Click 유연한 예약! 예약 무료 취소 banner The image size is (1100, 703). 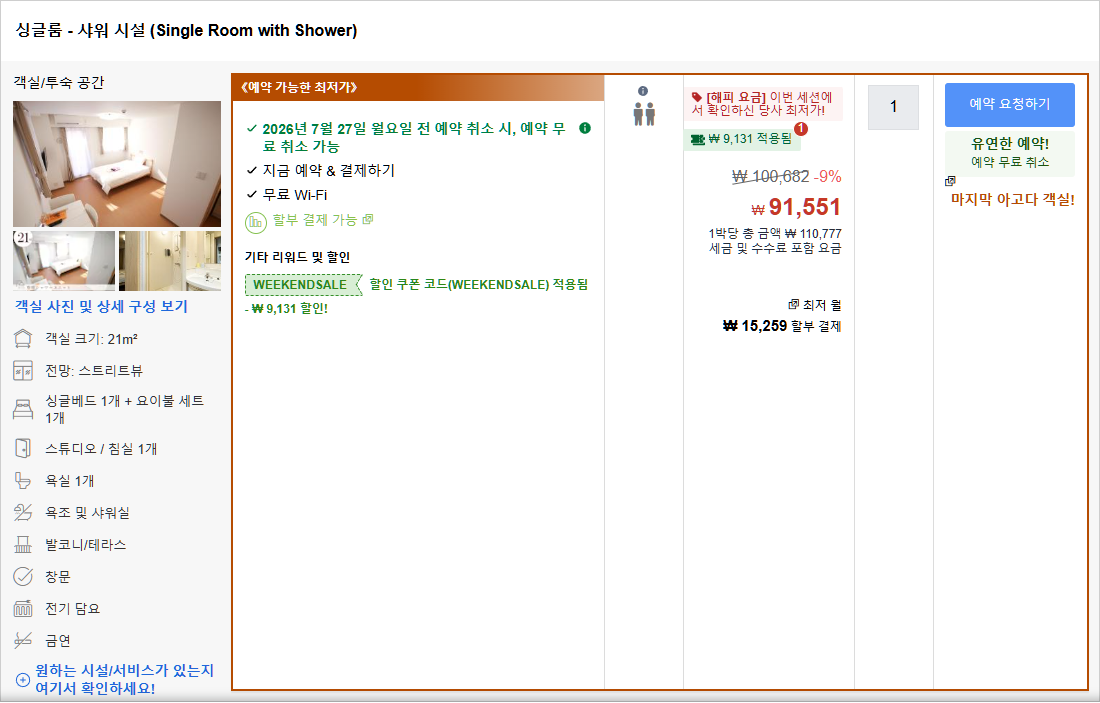tap(1010, 153)
